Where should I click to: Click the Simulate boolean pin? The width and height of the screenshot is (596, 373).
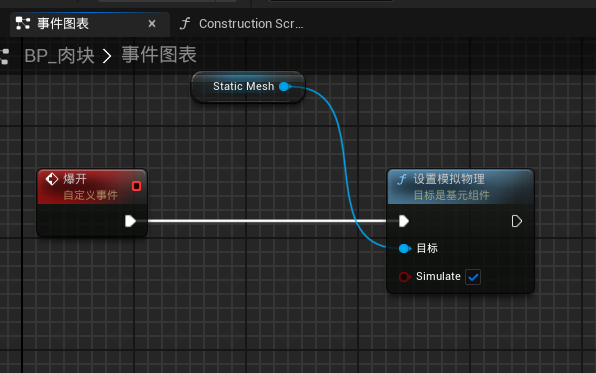[405, 276]
